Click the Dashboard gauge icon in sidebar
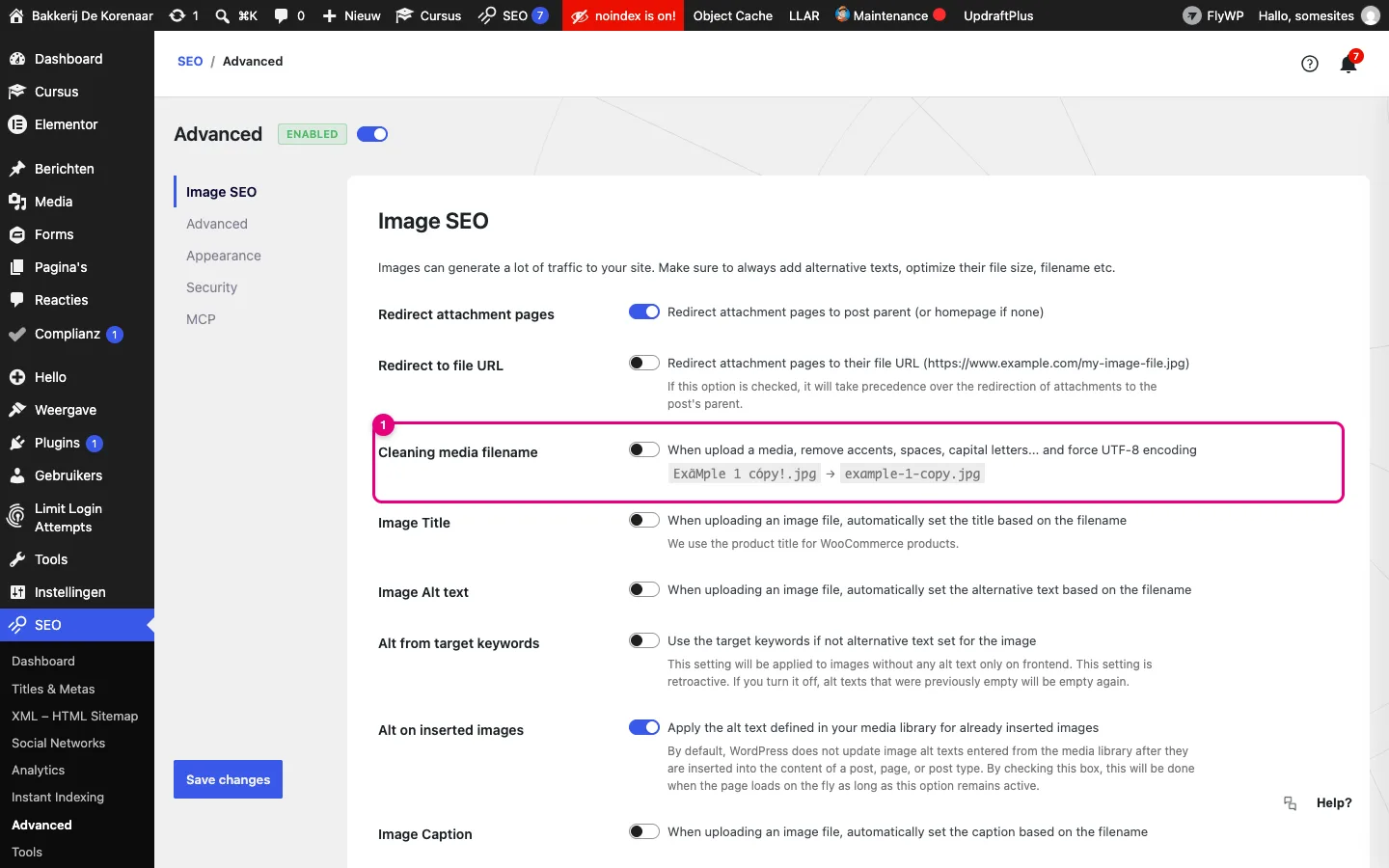 [17, 59]
